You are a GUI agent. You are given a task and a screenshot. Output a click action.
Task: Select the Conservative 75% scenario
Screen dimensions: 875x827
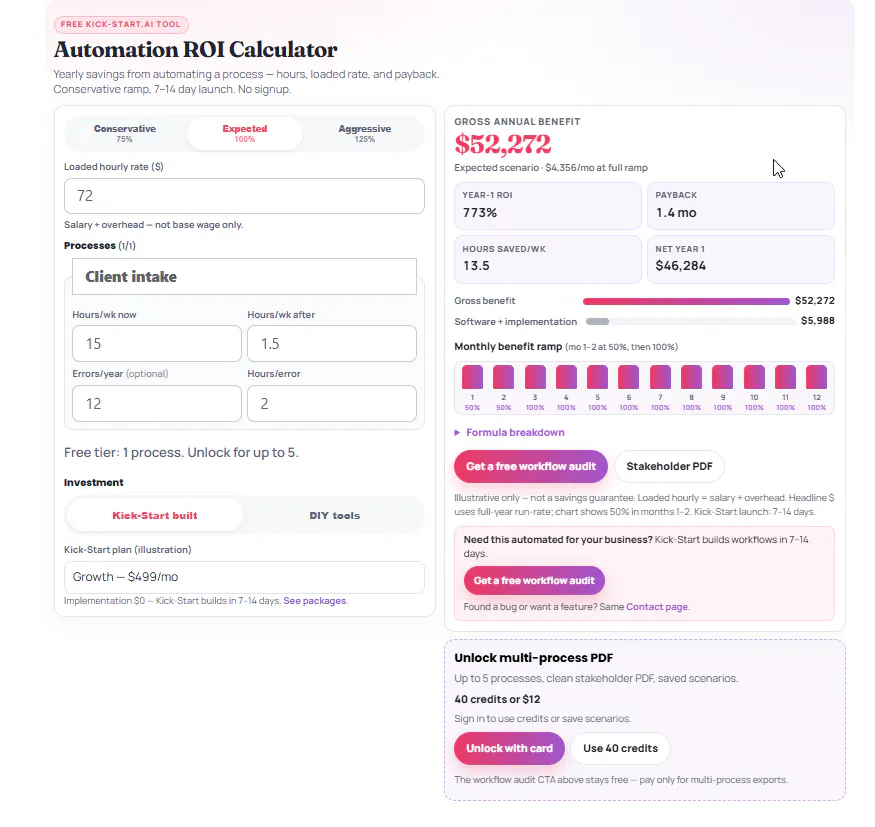[x=125, y=133]
